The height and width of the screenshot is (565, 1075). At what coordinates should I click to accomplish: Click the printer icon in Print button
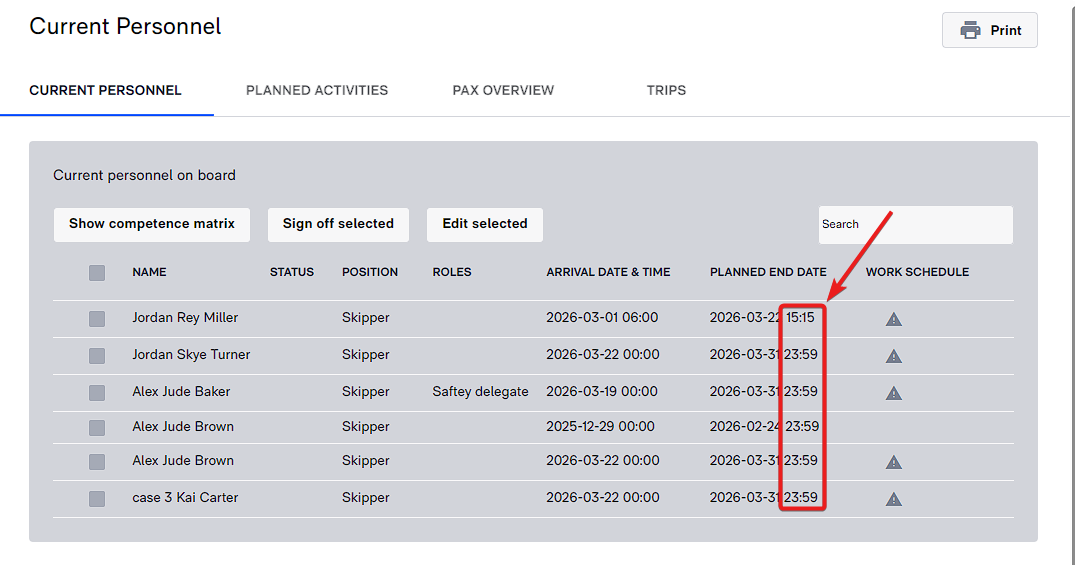(970, 30)
